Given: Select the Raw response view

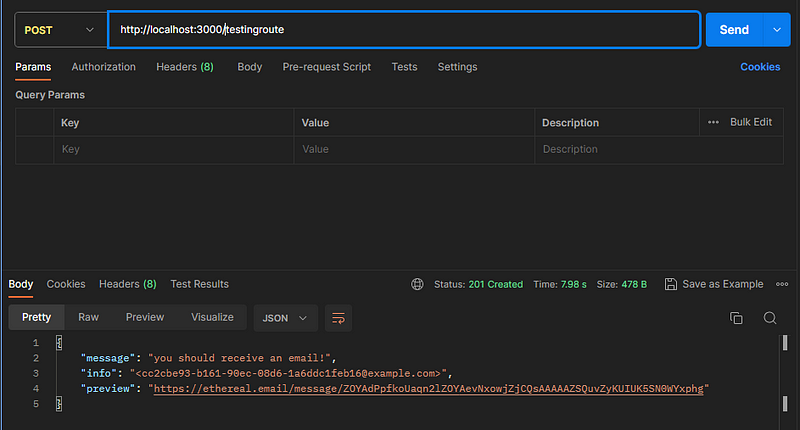Looking at the screenshot, I should [x=89, y=317].
